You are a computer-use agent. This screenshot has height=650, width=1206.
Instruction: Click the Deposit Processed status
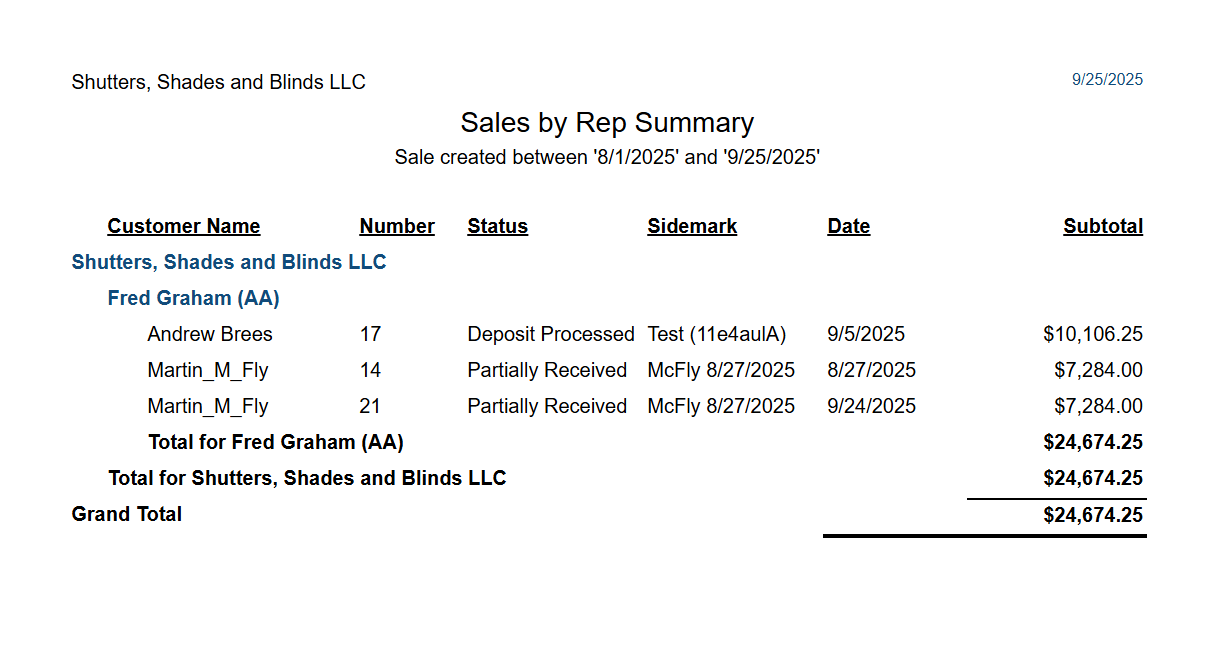(551, 334)
